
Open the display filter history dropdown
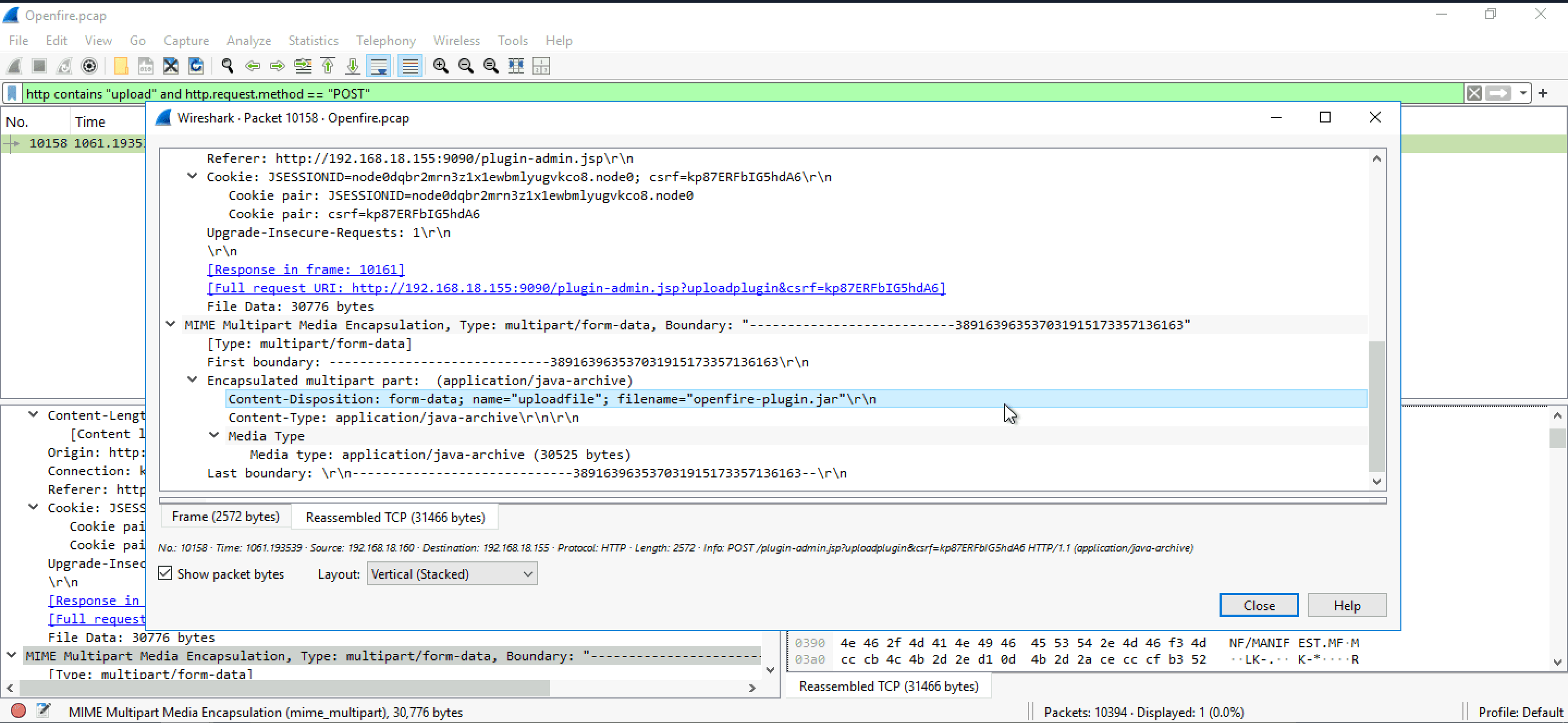[1523, 93]
